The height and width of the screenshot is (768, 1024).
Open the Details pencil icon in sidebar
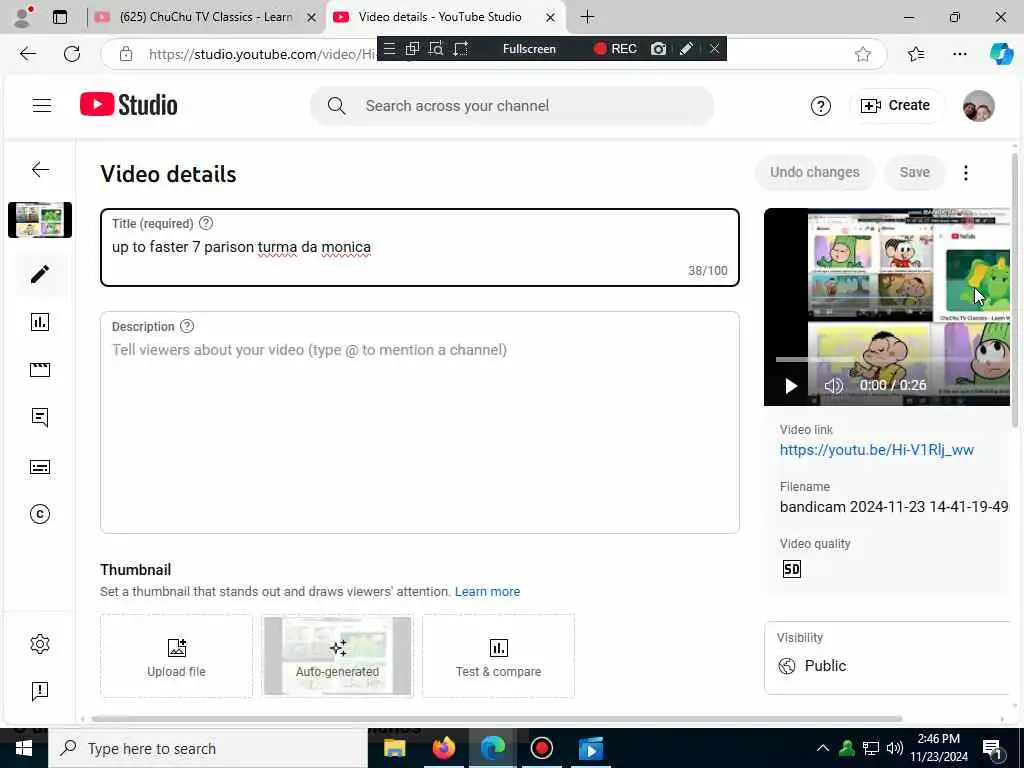(x=40, y=274)
